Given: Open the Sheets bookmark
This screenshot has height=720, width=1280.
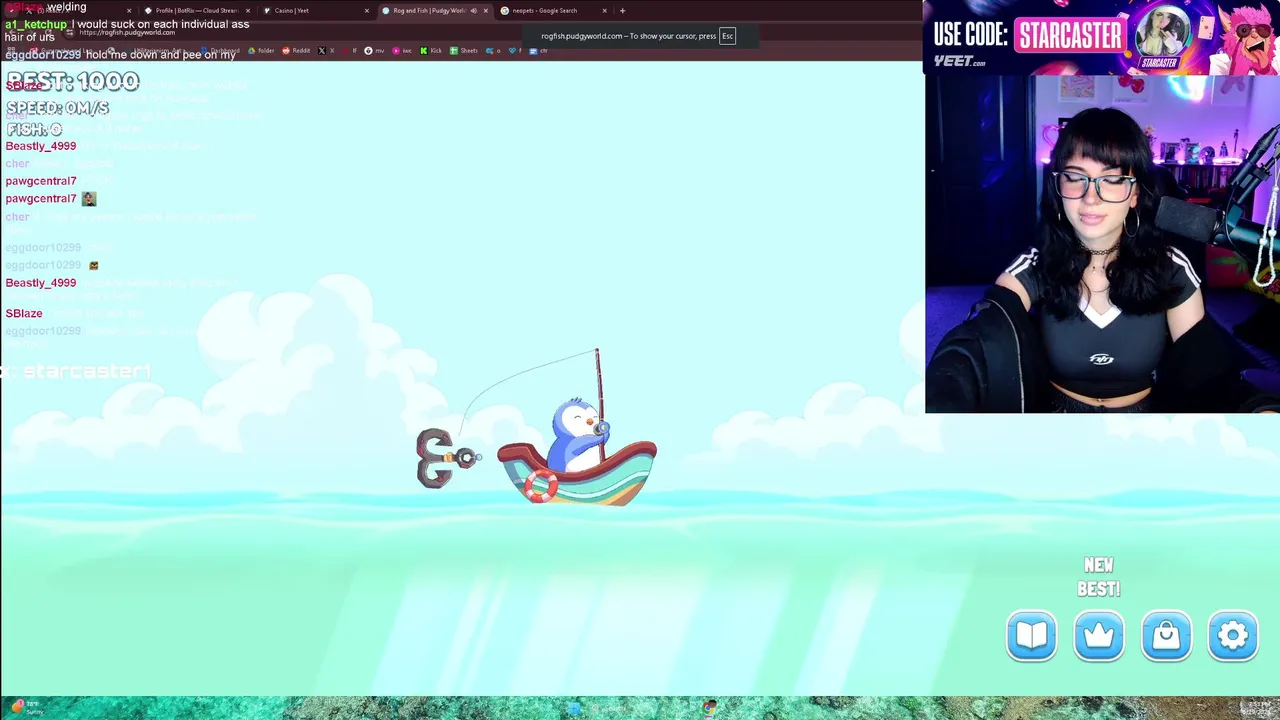Looking at the screenshot, I should click(463, 50).
